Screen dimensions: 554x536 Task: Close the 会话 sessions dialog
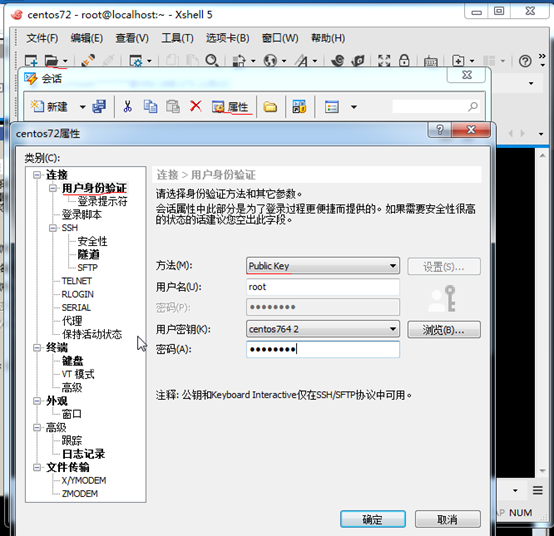point(467,75)
